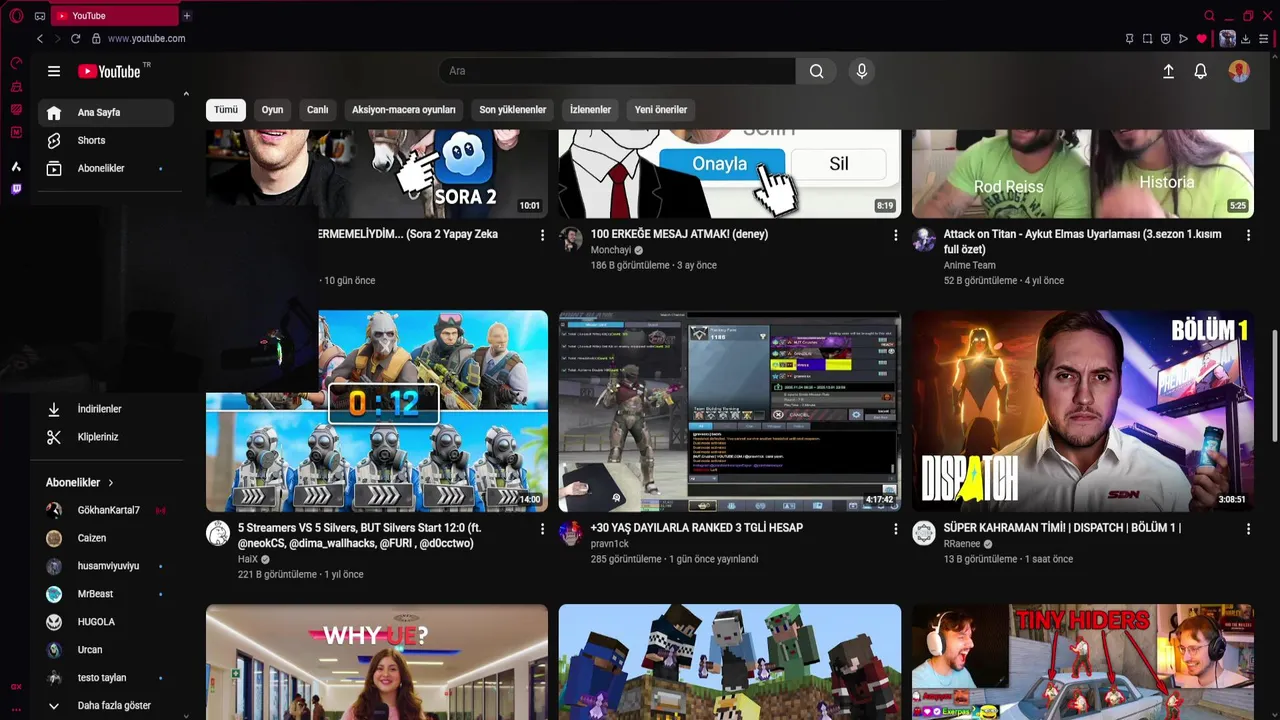Open the YouTube hamburger guide menu
The image size is (1280, 720).
54,71
